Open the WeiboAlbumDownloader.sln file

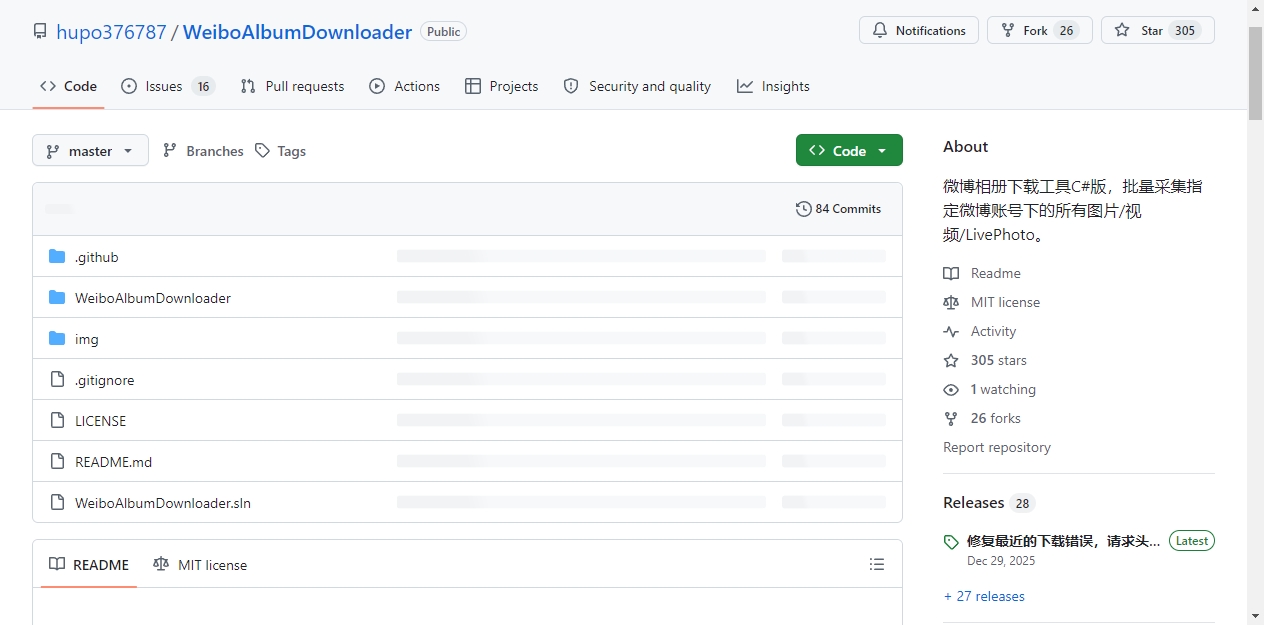click(163, 503)
